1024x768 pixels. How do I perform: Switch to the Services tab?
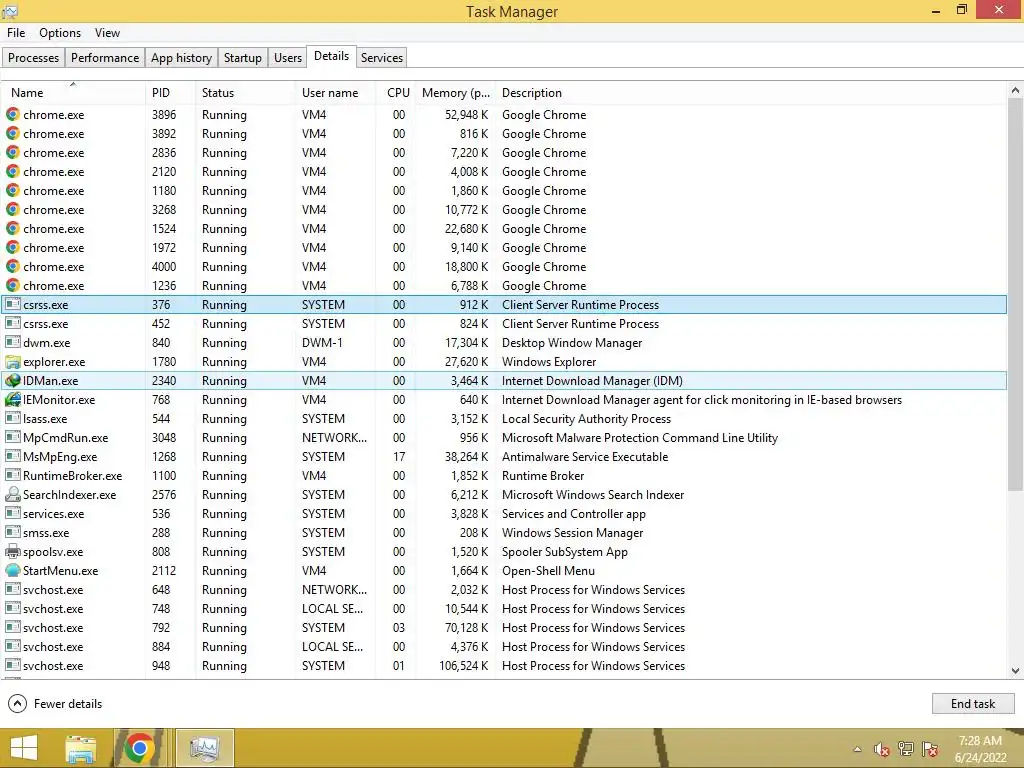coord(381,57)
